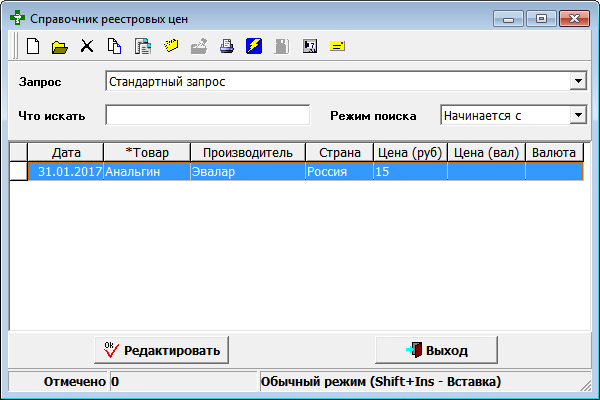
Task: Click the Что искать search input field
Action: click(207, 115)
